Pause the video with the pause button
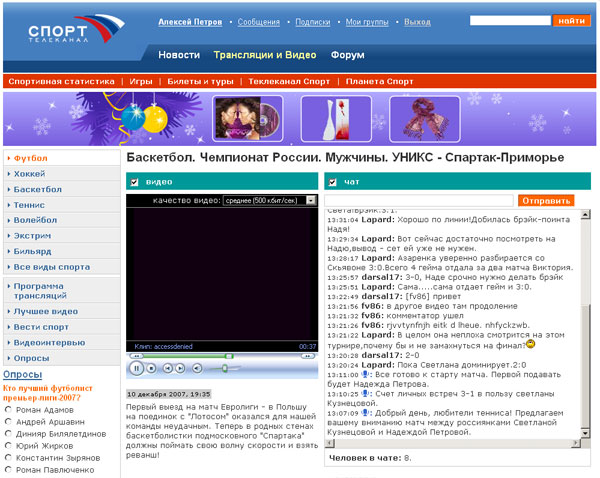Image resolution: width=600 pixels, height=478 pixels. (137, 368)
